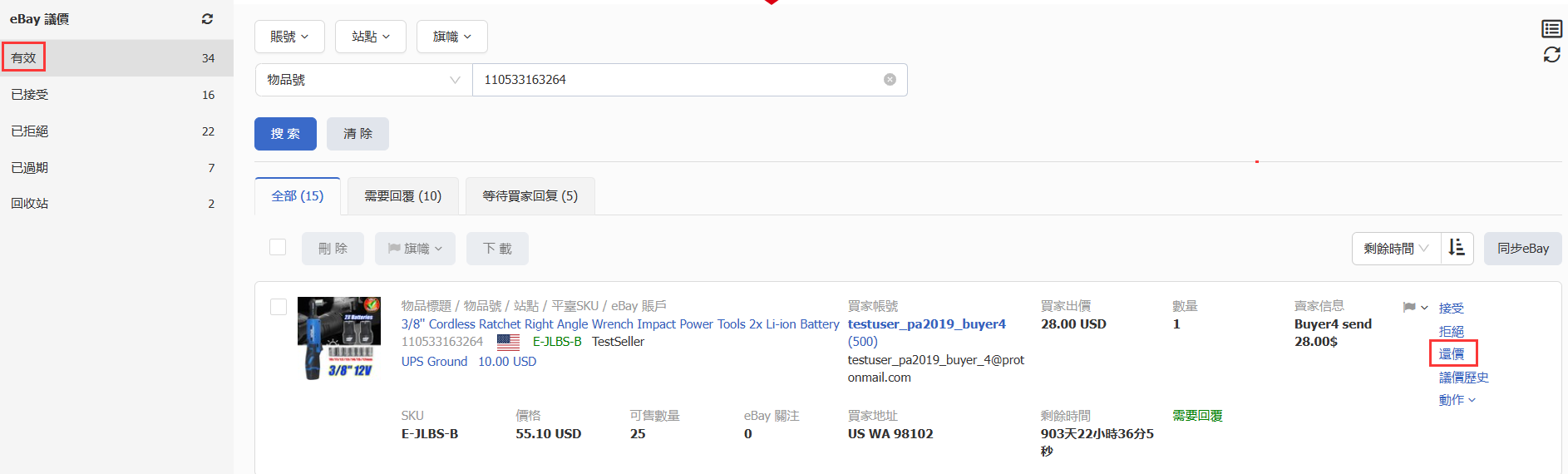Open the 等待買家回复 (5) tab
The height and width of the screenshot is (474, 1568).
[530, 196]
